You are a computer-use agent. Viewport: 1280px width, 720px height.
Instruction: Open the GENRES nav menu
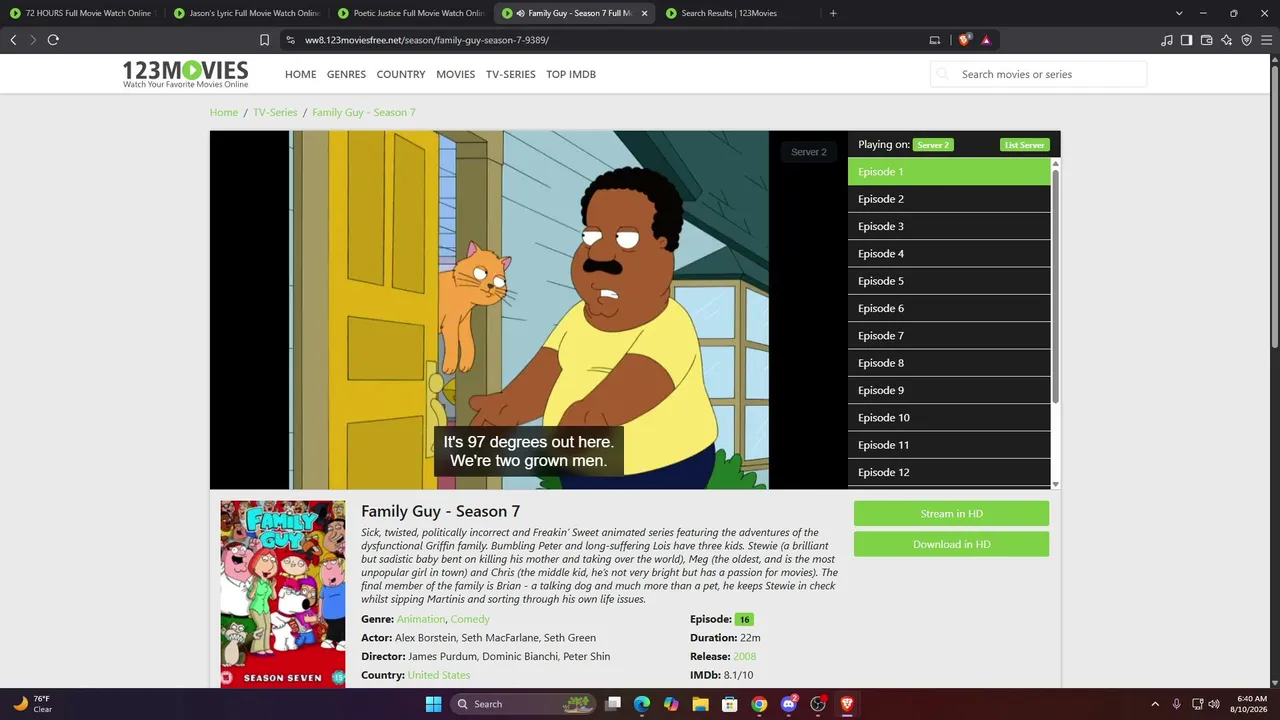[346, 74]
